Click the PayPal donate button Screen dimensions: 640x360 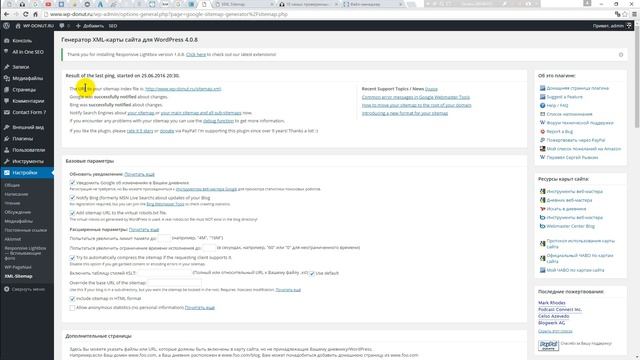click(548, 345)
